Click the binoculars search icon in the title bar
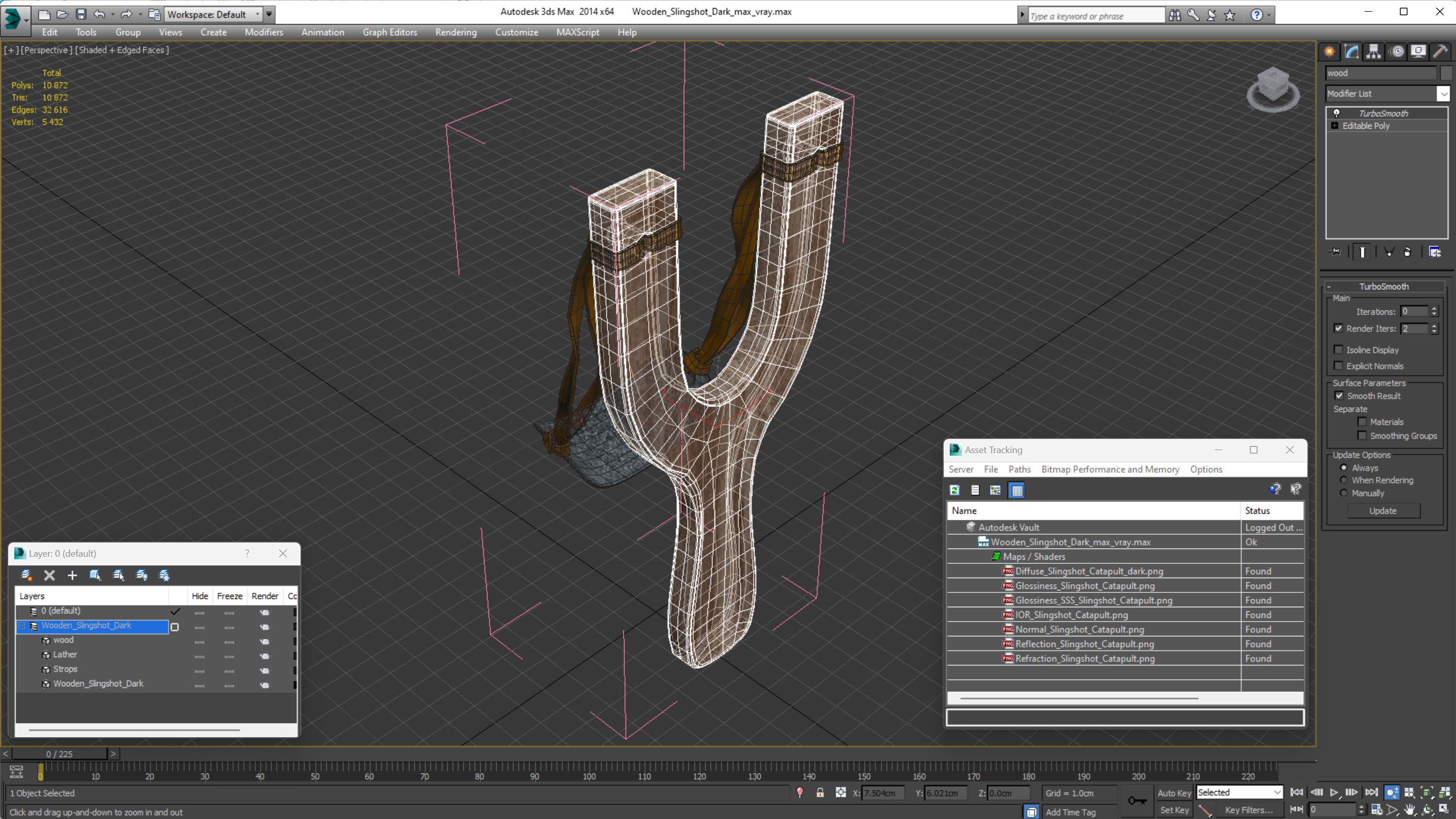This screenshot has width=1456, height=819. (x=1174, y=15)
